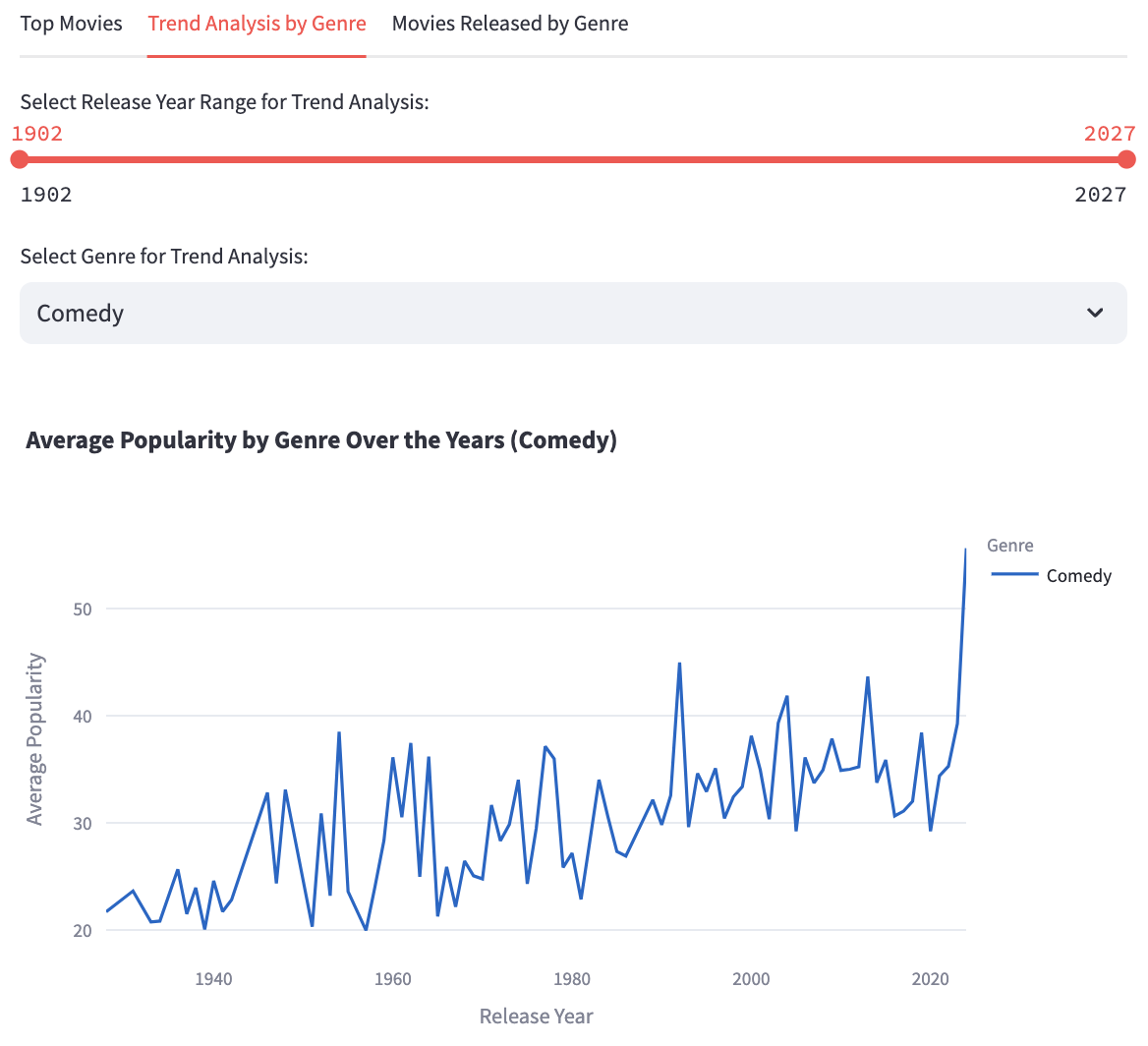Screen dimensions: 1148x1046
Task: Open the genre selection dropdown chevron
Action: 1094,313
